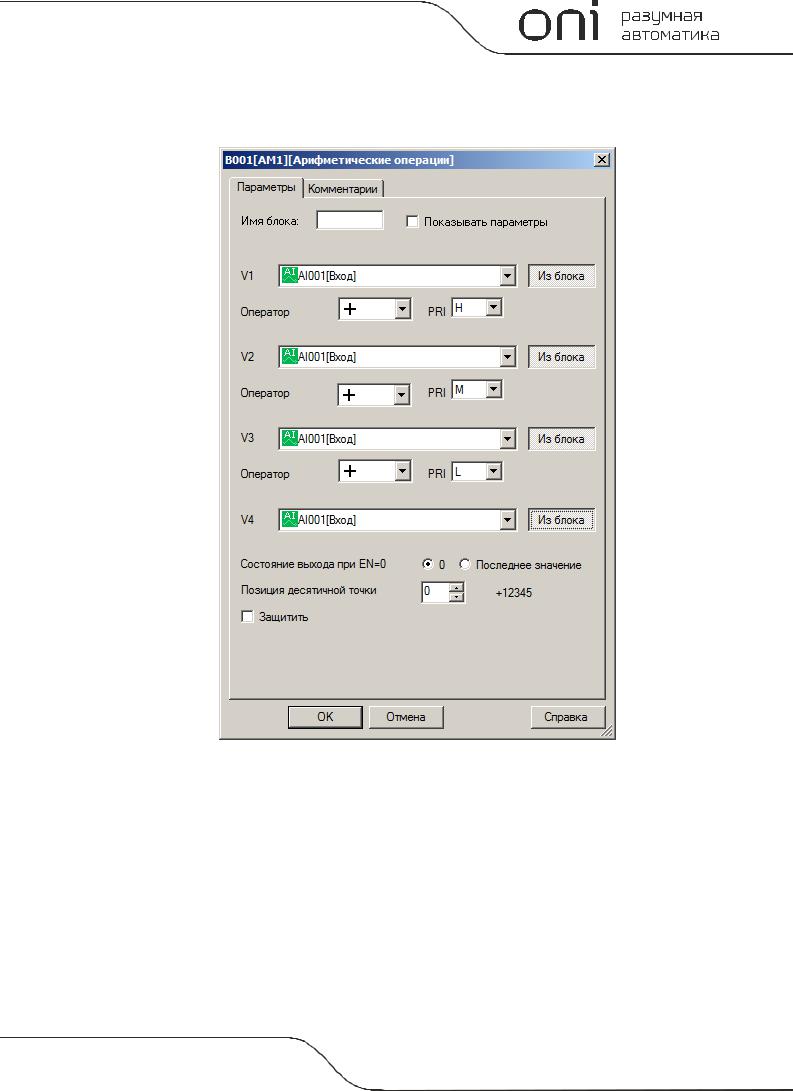
Task: Switch to the Комментарии tab
Action: 343,189
